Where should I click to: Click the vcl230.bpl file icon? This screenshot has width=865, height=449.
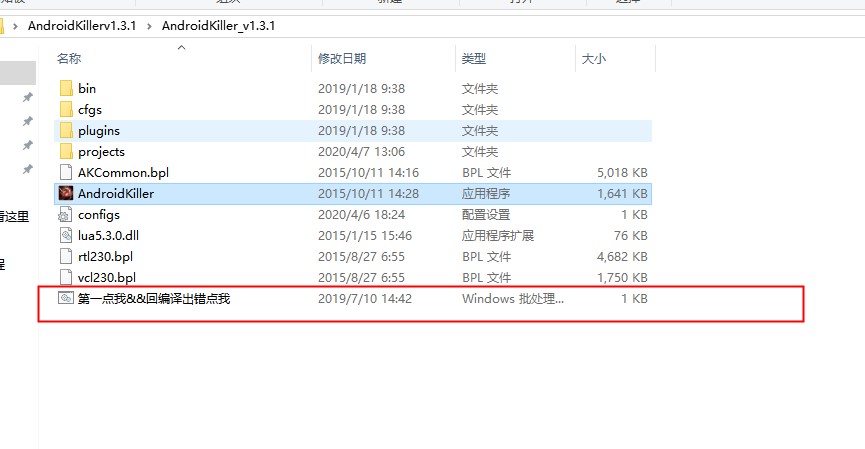pyautogui.click(x=66, y=277)
